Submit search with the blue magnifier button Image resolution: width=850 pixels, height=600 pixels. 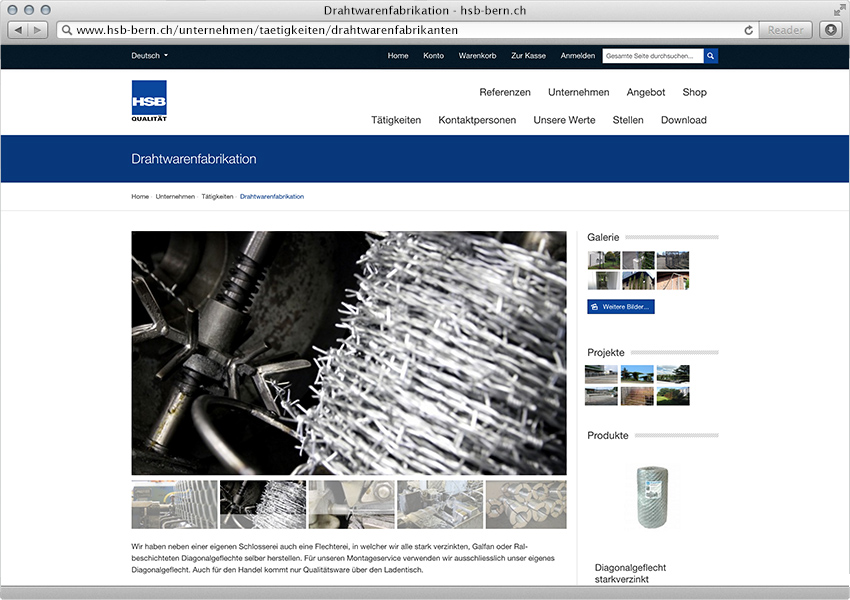coord(711,56)
